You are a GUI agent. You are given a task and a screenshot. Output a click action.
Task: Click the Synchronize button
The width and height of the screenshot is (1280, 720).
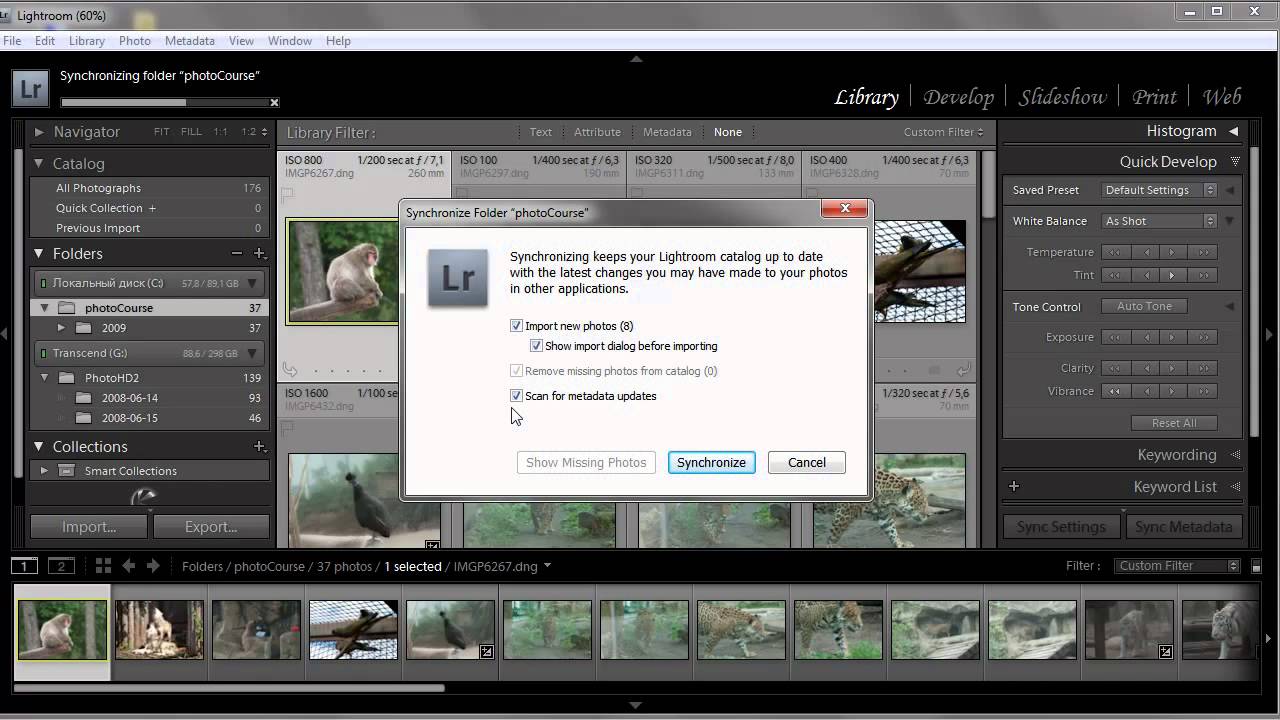pyautogui.click(x=711, y=462)
